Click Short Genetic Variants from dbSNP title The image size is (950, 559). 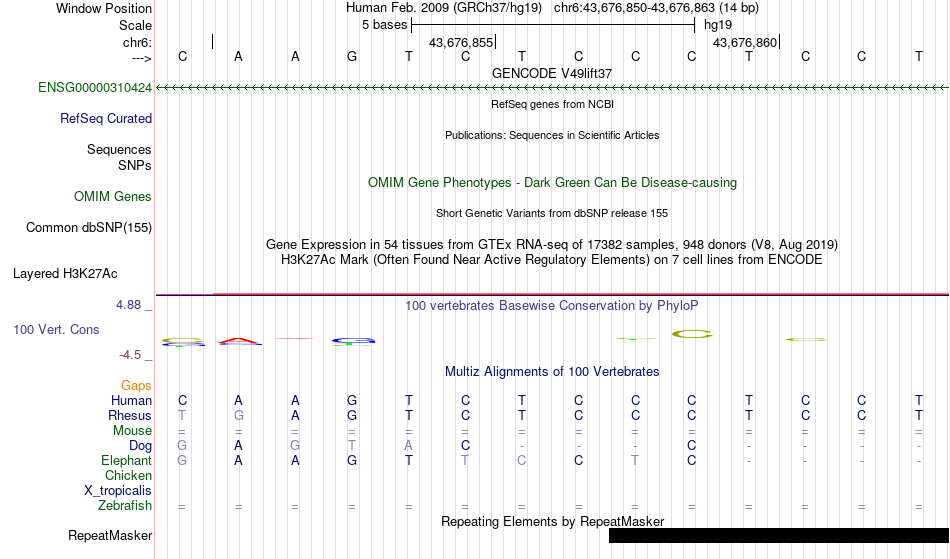click(552, 213)
